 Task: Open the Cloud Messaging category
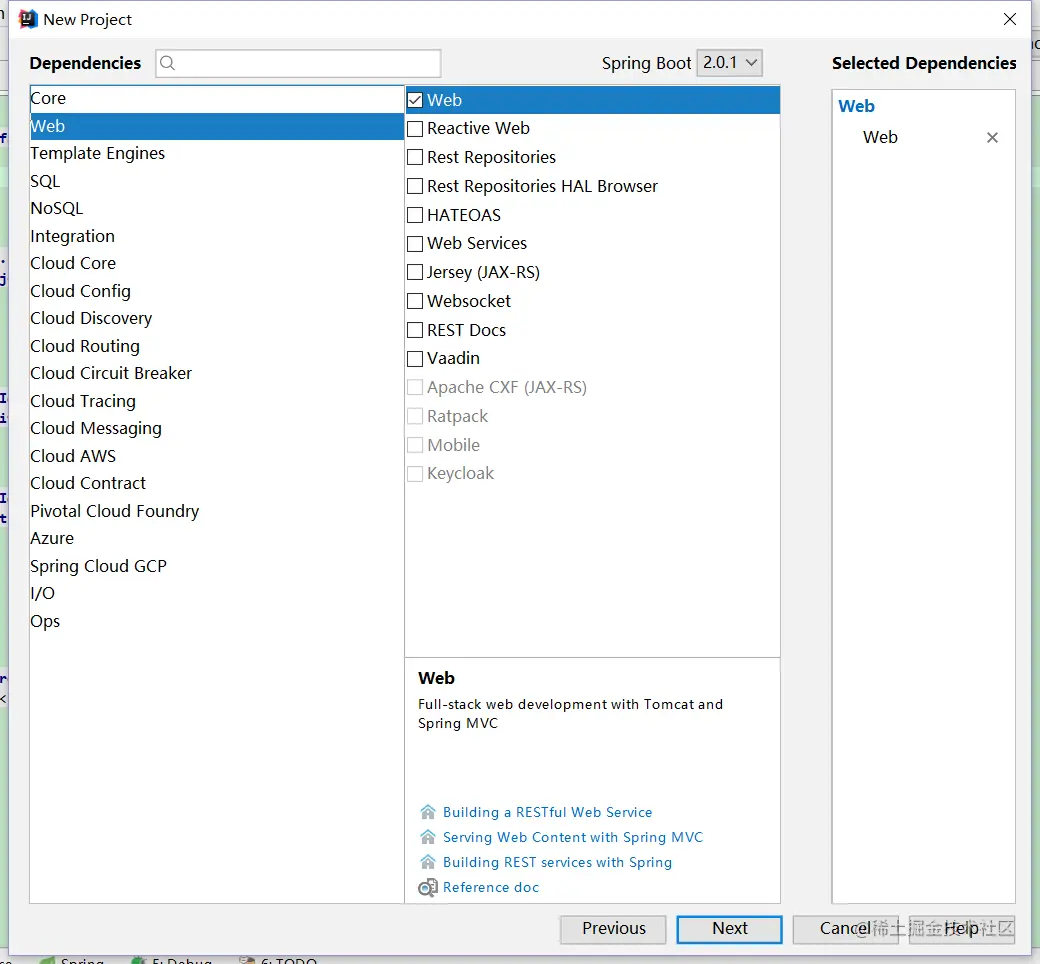tap(217, 429)
